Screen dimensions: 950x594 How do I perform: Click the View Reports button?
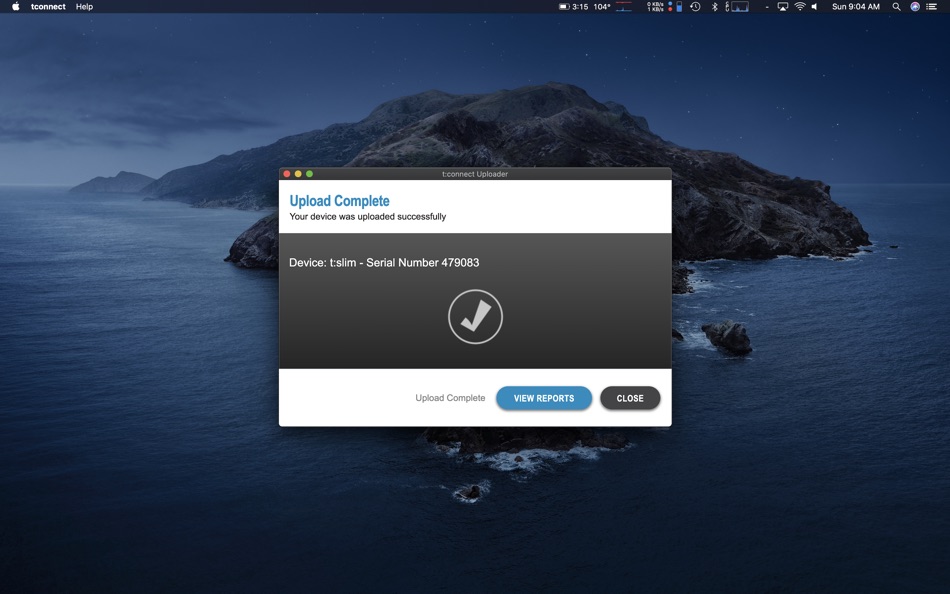click(543, 398)
